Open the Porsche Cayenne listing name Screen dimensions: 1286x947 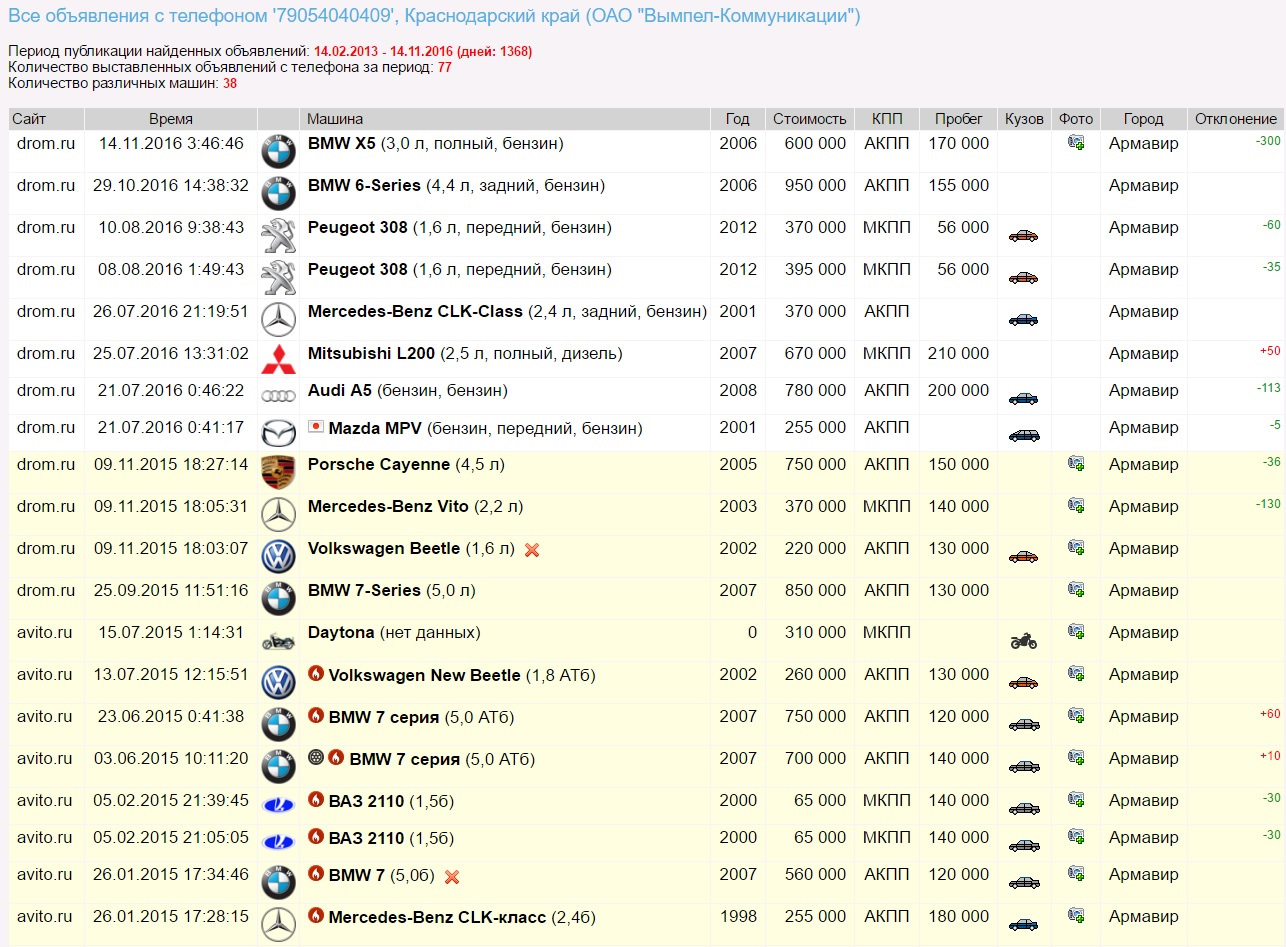coord(379,465)
